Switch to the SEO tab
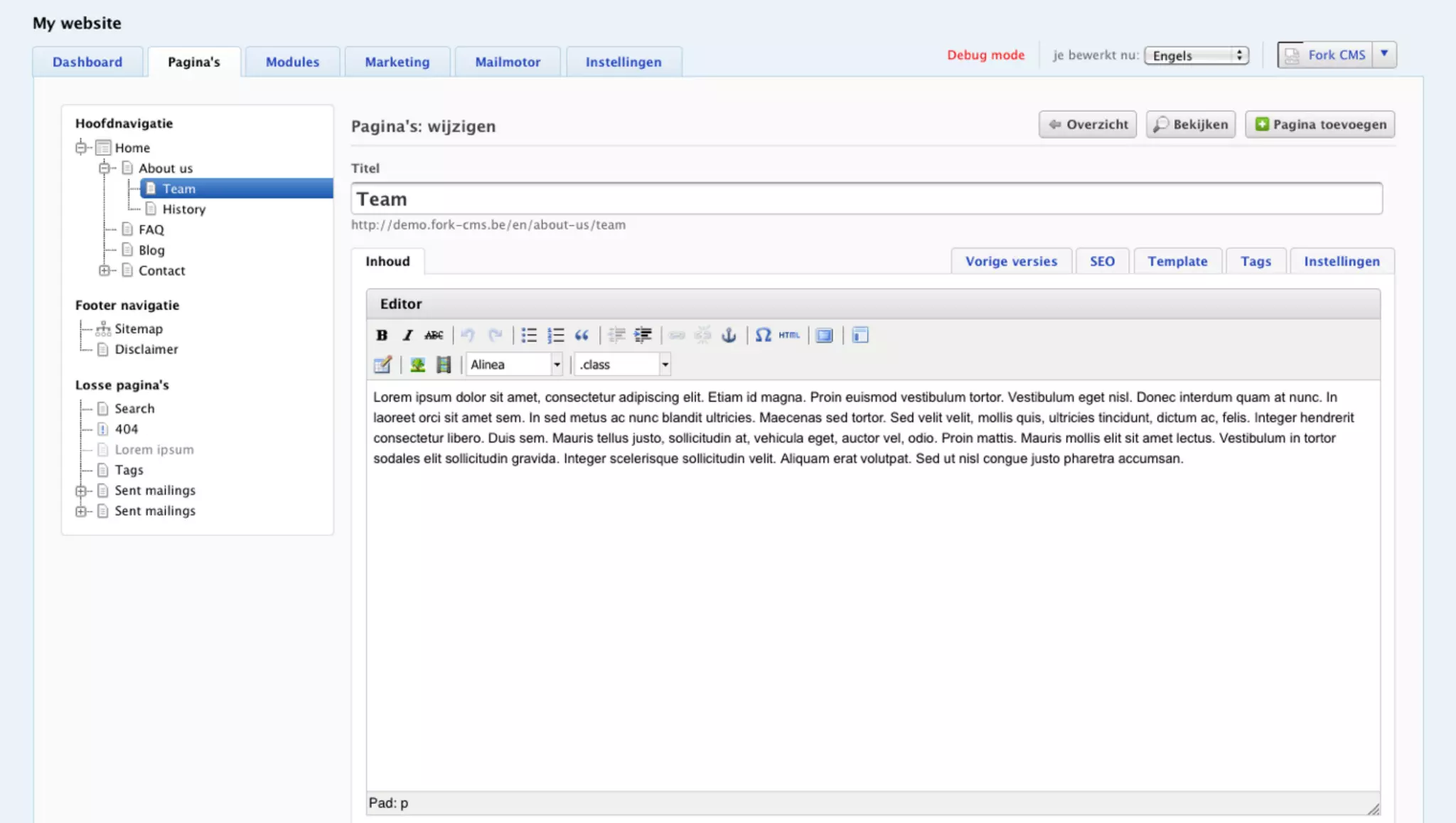Image resolution: width=1456 pixels, height=823 pixels. click(1102, 261)
